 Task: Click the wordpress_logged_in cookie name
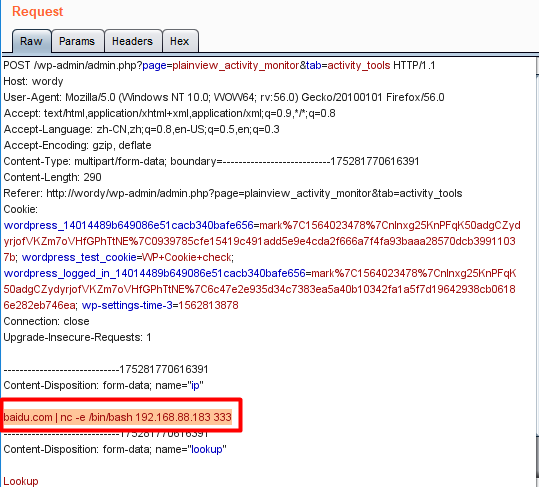[154, 274]
